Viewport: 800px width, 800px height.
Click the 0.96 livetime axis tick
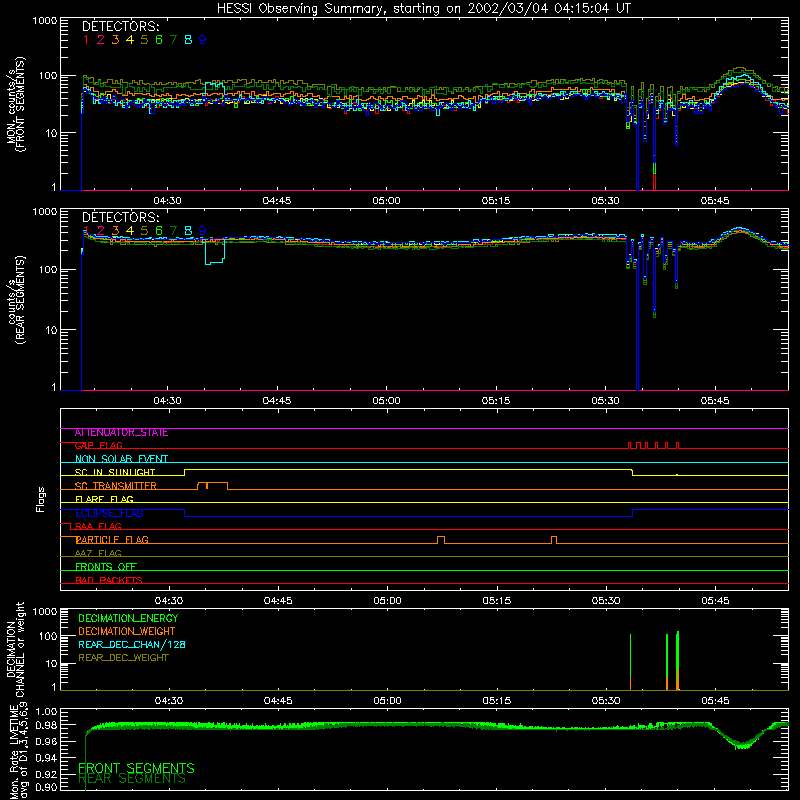click(47, 742)
